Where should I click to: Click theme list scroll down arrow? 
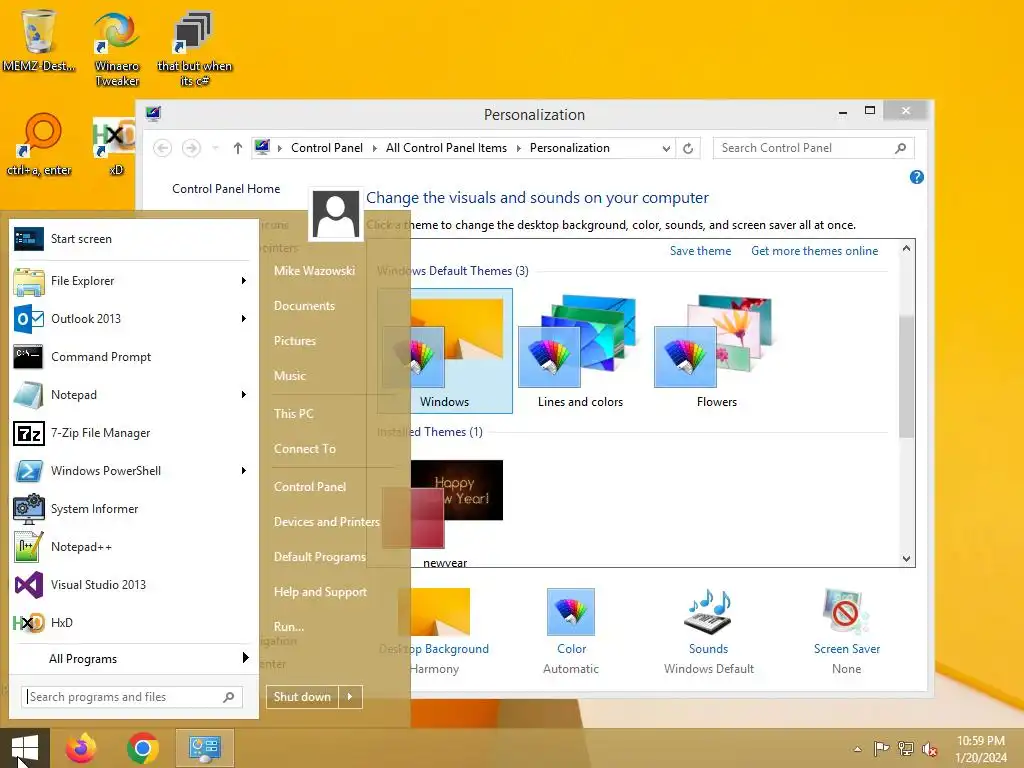pos(906,558)
